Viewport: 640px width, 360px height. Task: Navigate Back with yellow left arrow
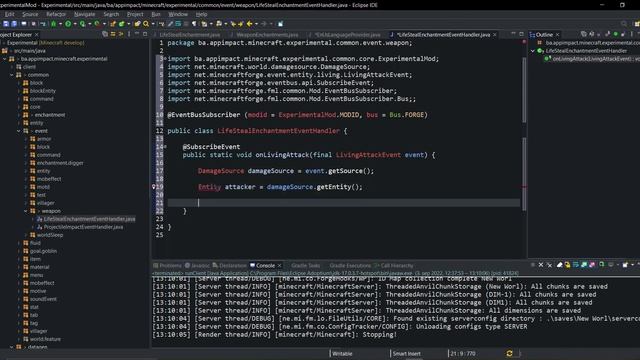(249, 24)
